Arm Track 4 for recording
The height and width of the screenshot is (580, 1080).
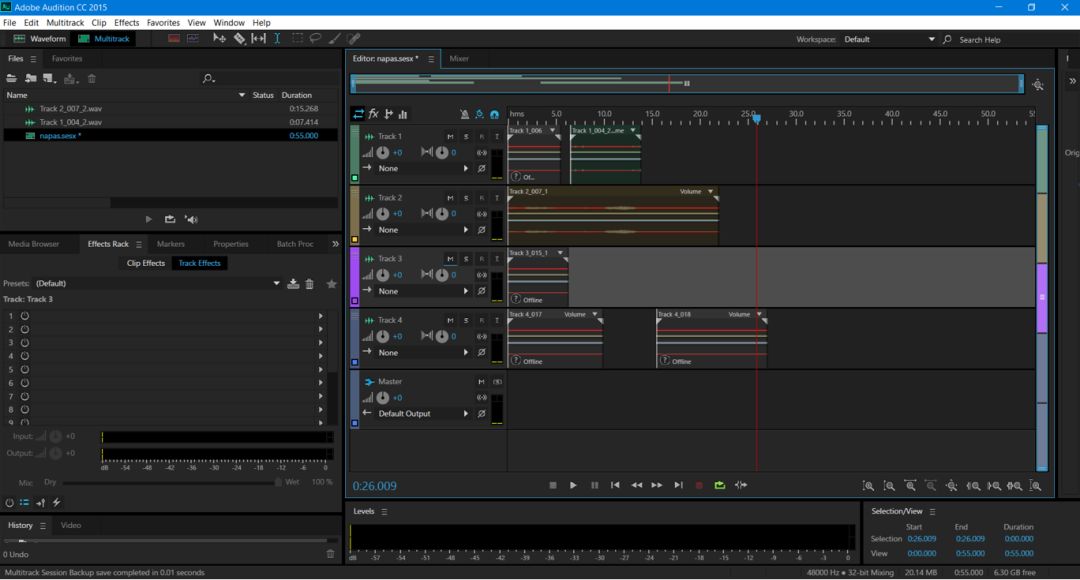coord(481,321)
